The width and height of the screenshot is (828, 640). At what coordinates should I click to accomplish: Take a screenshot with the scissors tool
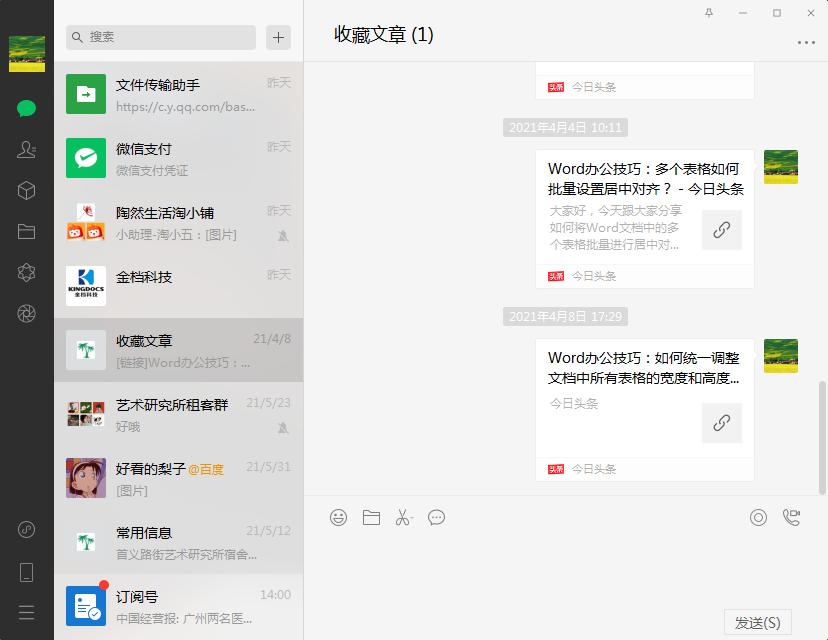click(402, 517)
